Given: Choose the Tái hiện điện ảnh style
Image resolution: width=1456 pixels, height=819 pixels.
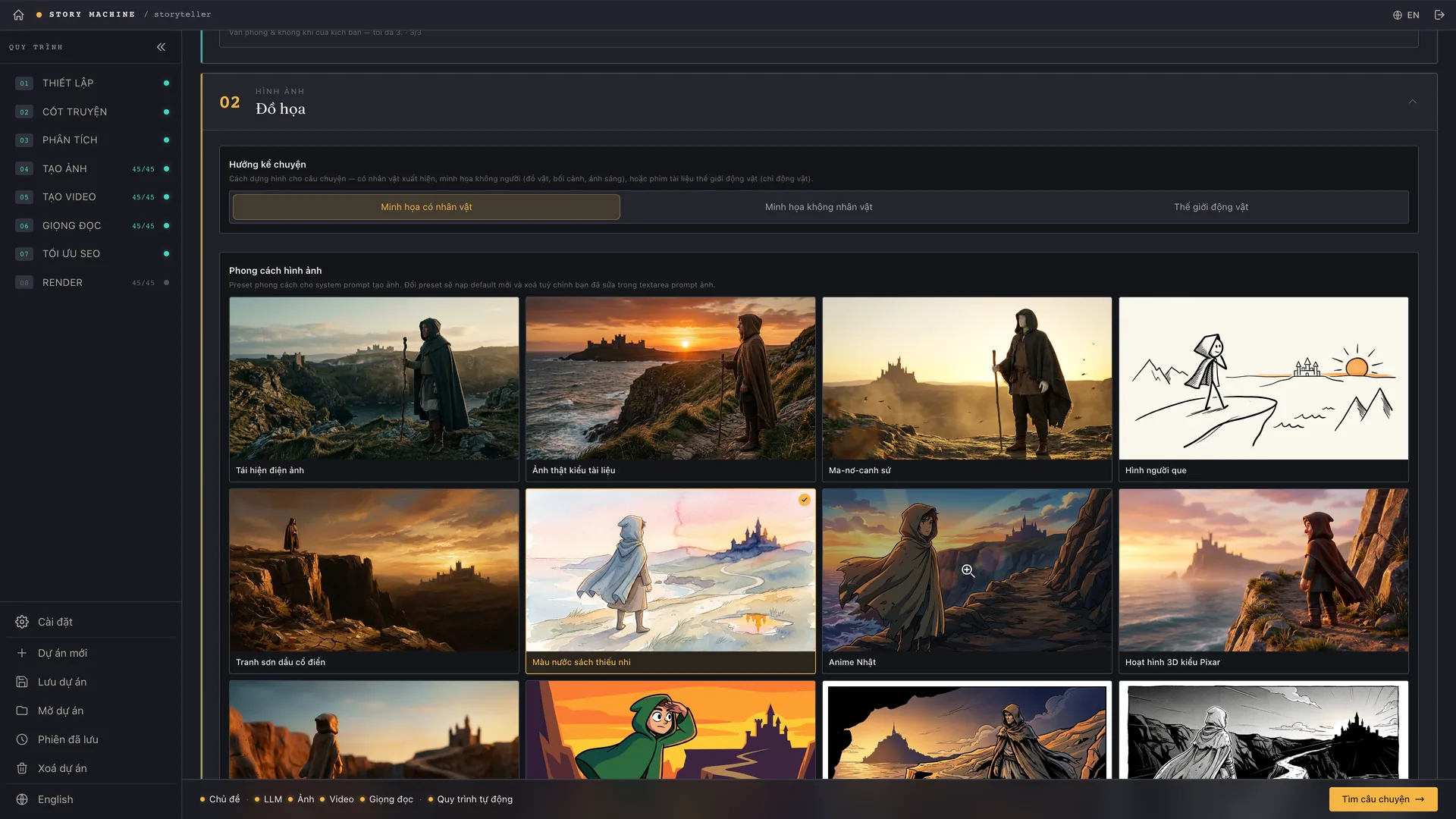Looking at the screenshot, I should point(374,389).
